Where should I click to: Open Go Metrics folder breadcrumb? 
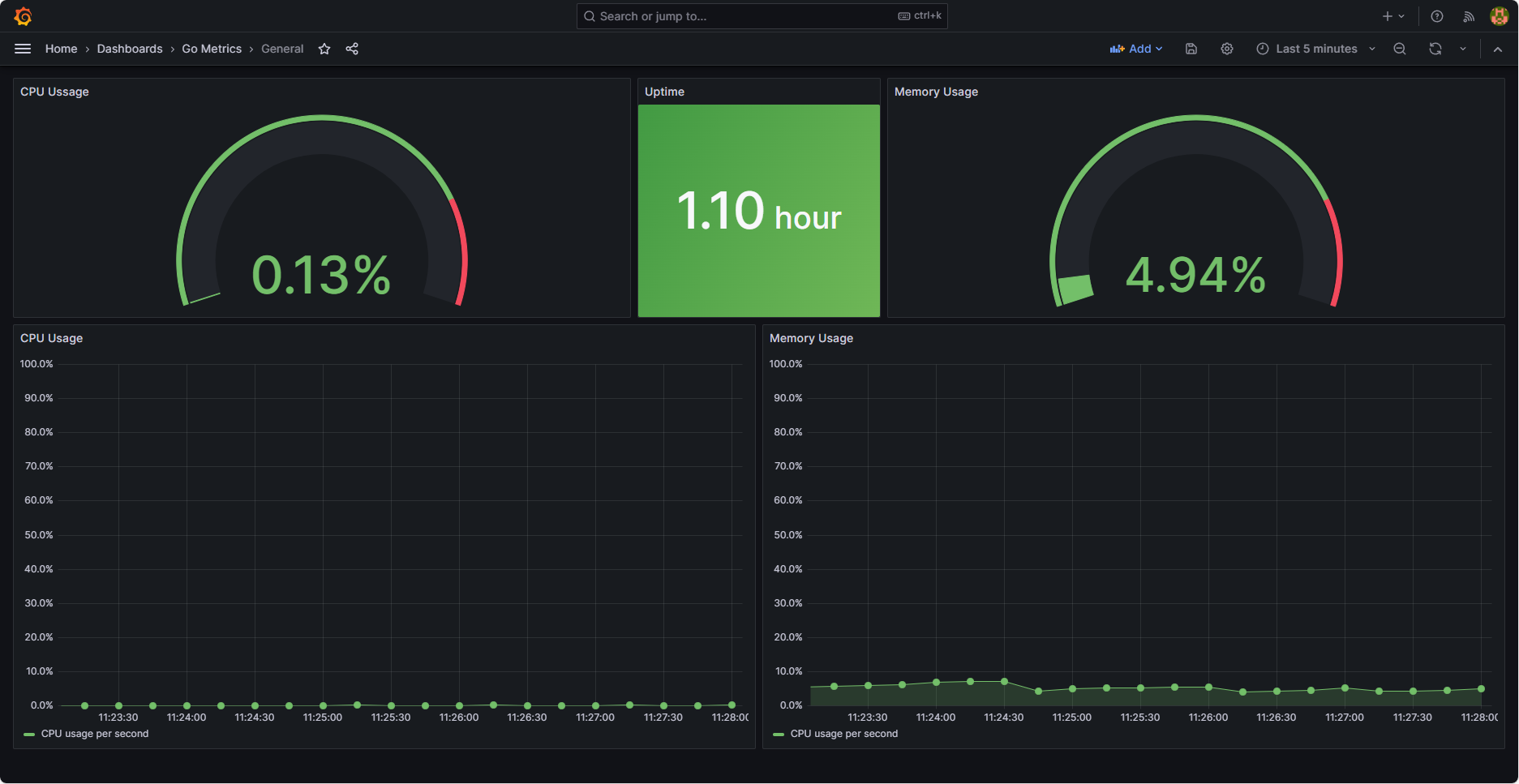[x=212, y=49]
